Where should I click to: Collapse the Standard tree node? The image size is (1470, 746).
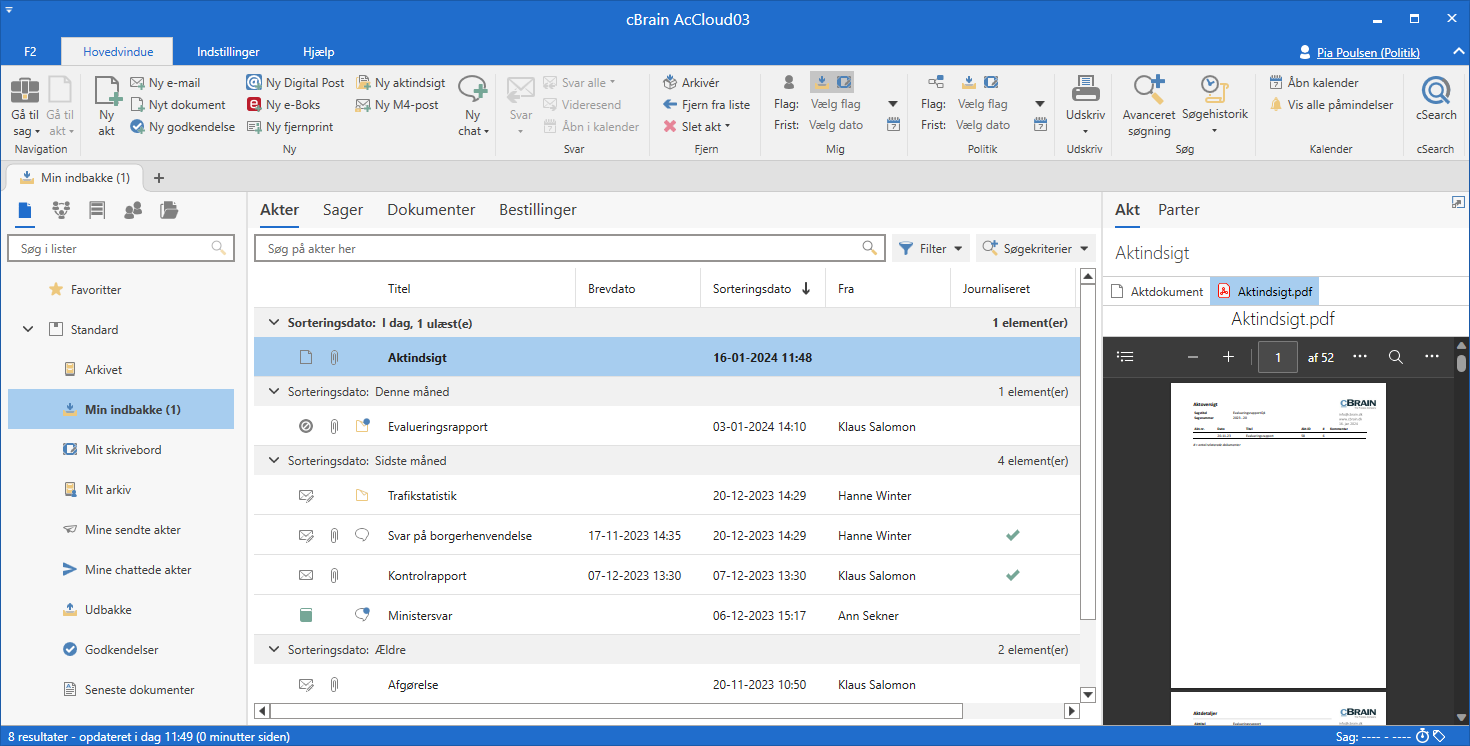29,329
